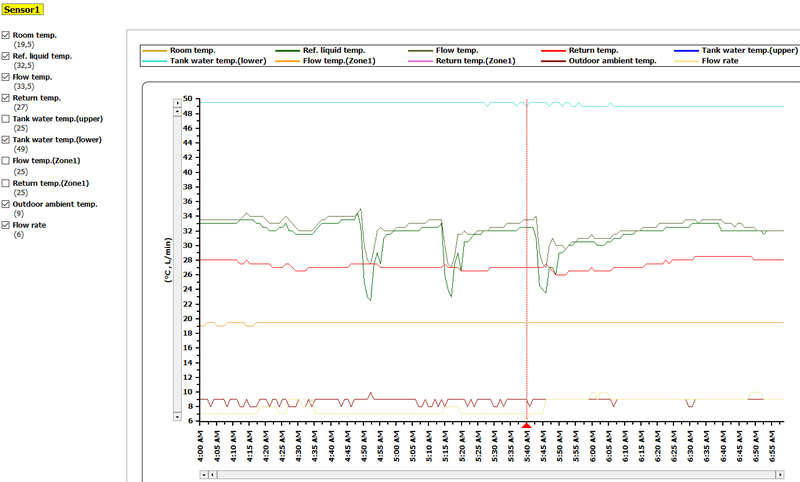Click the horizontal time scrollbar track
The height and width of the screenshot is (482, 800).
[x=496, y=475]
